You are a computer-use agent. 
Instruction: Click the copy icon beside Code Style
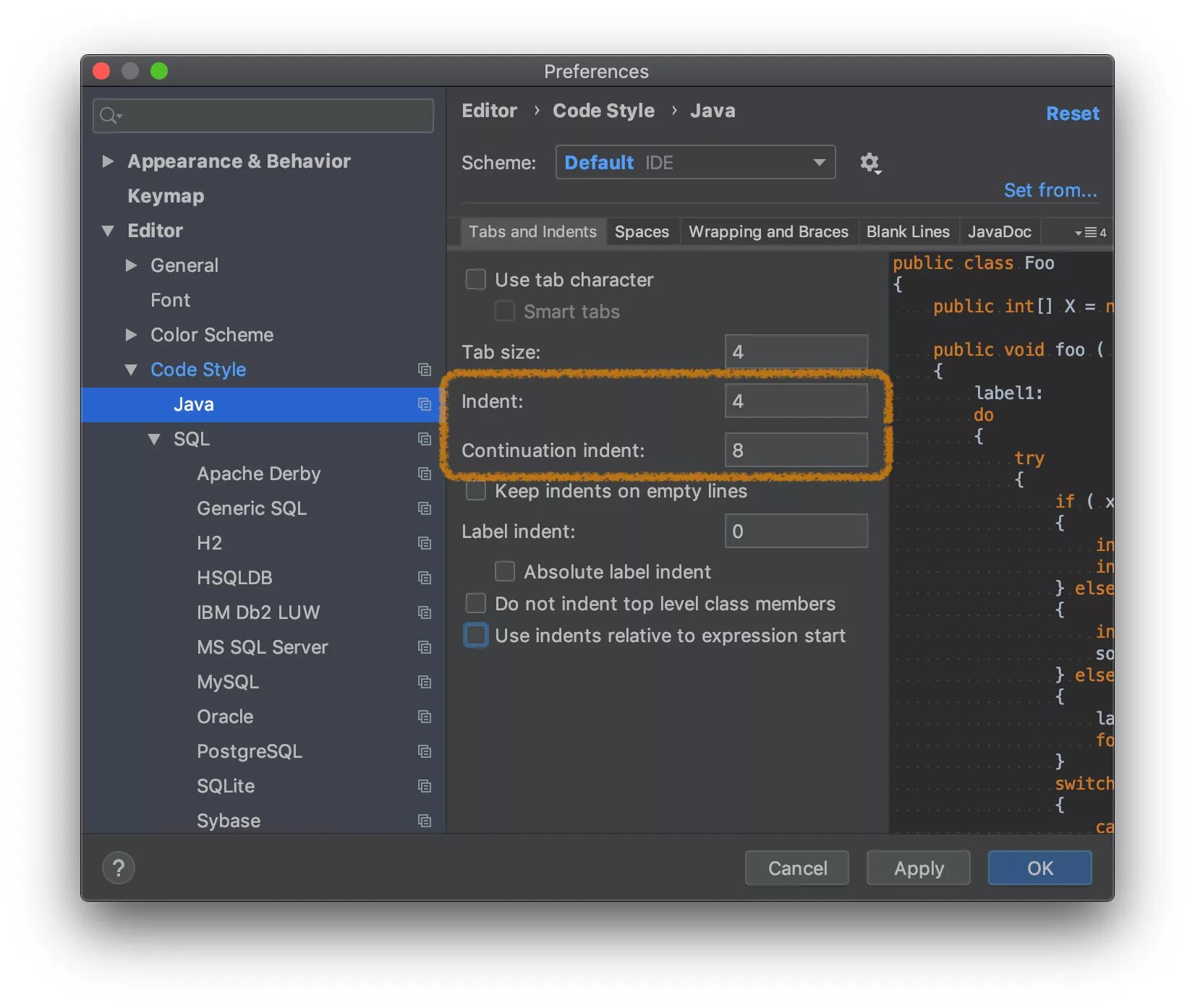[425, 370]
